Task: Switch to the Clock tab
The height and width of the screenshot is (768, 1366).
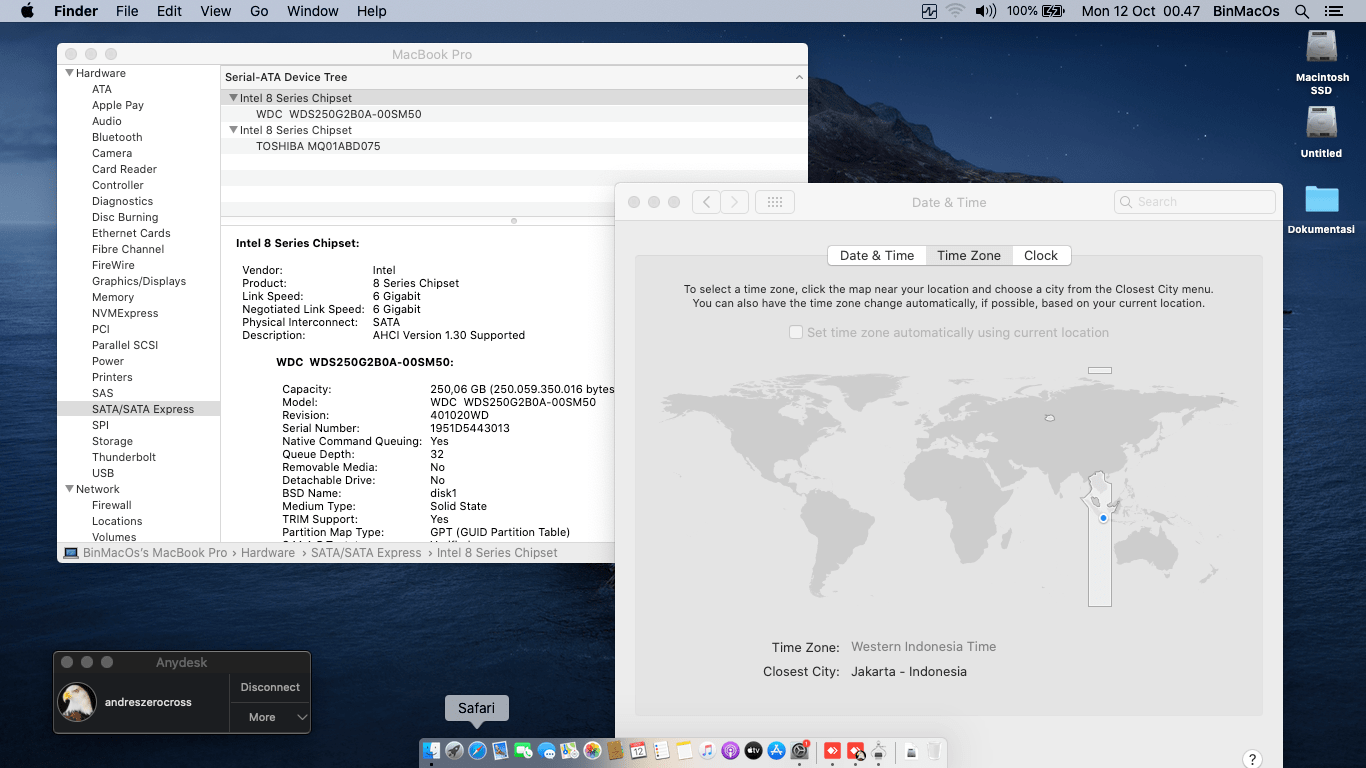Action: point(1041,255)
